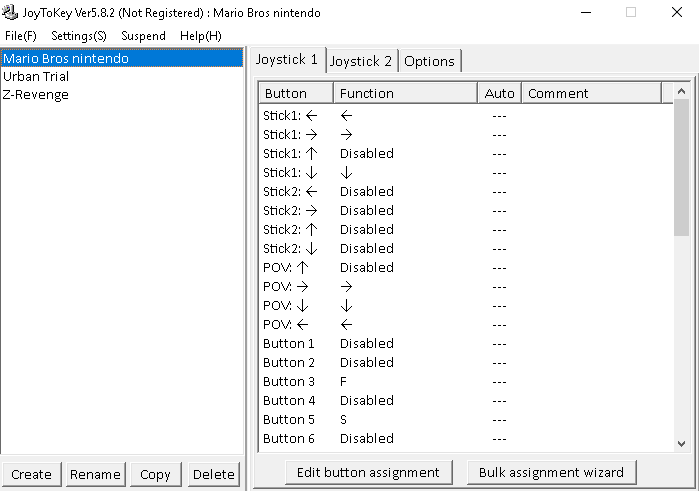The image size is (699, 491).
Task: Select the POV up arrow row
Action: pos(466,268)
